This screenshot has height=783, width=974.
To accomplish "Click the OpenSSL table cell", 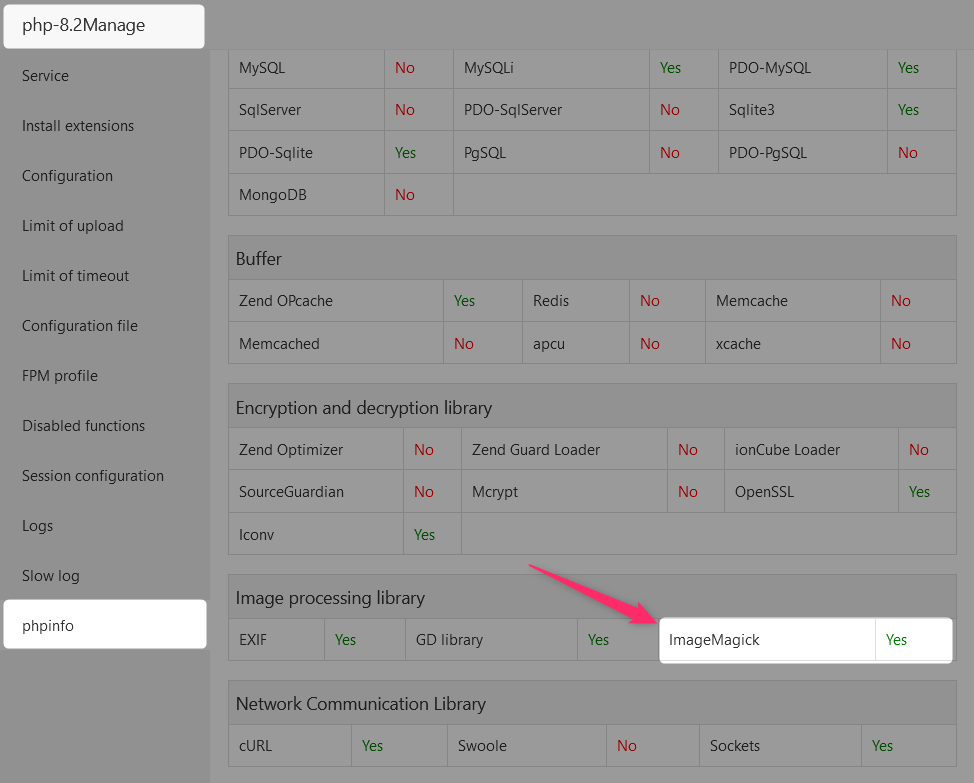I will click(763, 492).
